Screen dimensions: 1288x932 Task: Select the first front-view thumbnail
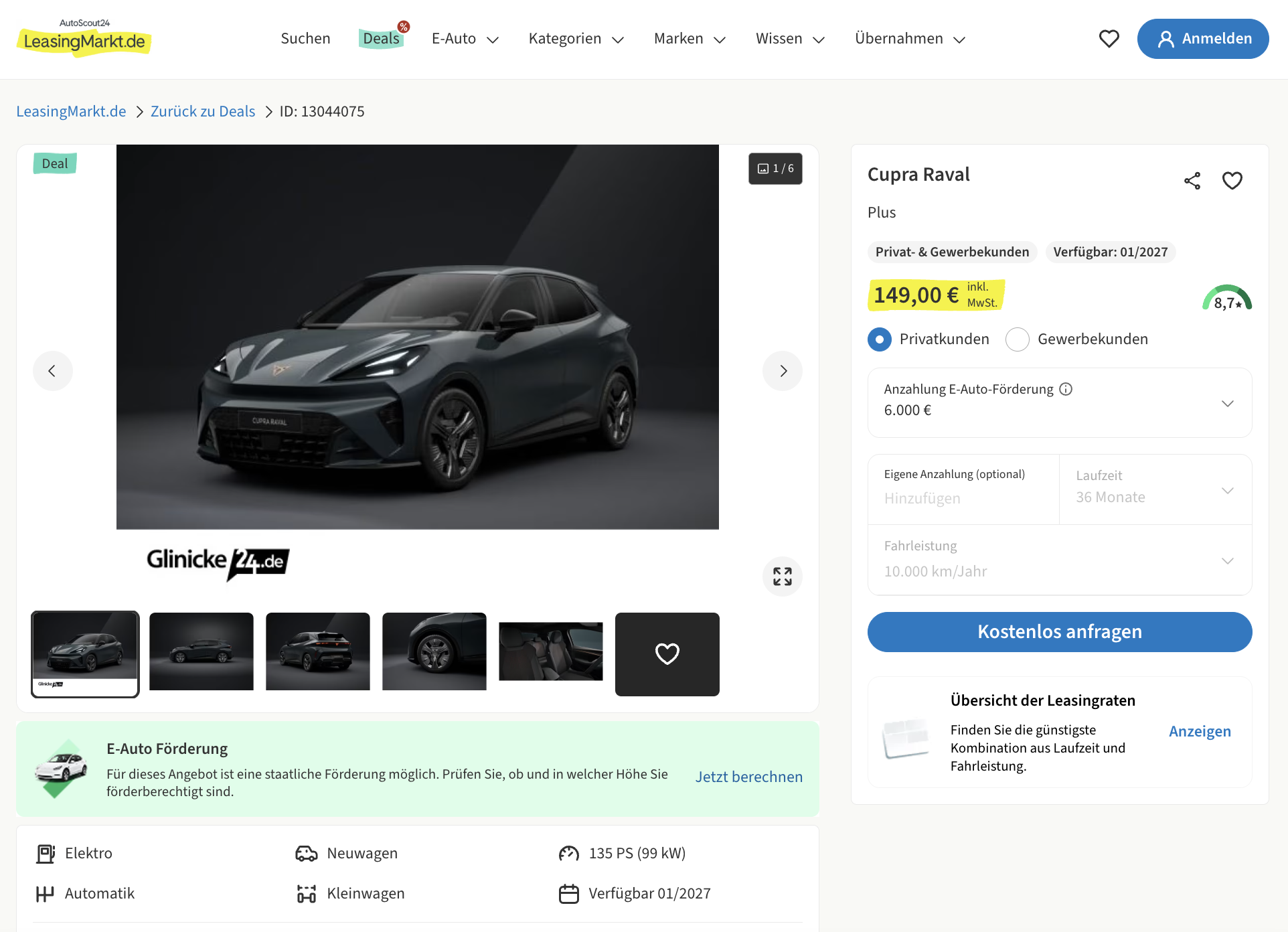point(85,654)
